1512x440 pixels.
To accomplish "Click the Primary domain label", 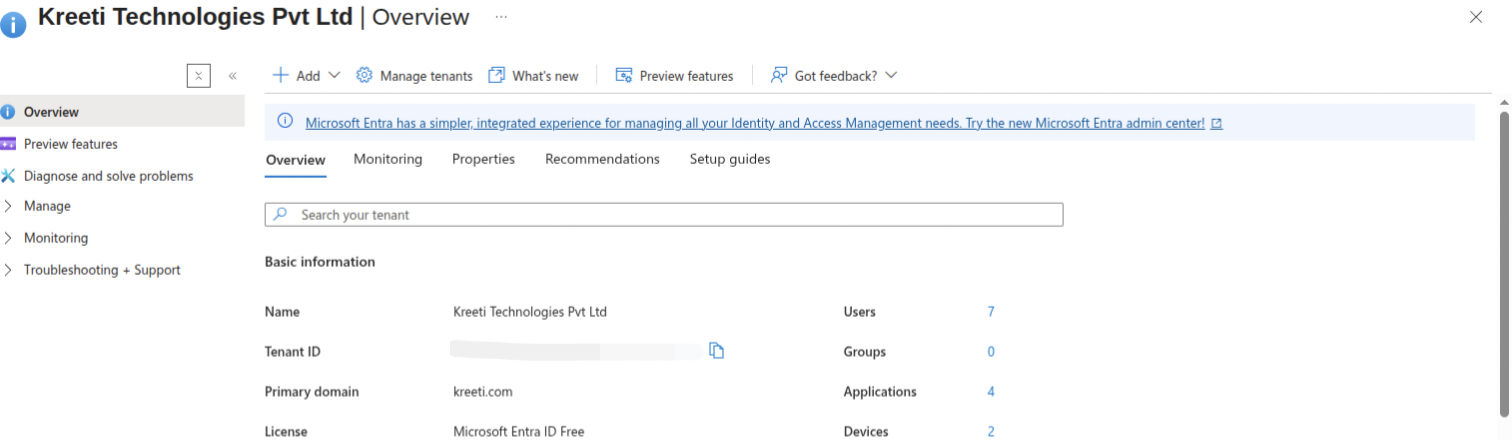I will [312, 392].
